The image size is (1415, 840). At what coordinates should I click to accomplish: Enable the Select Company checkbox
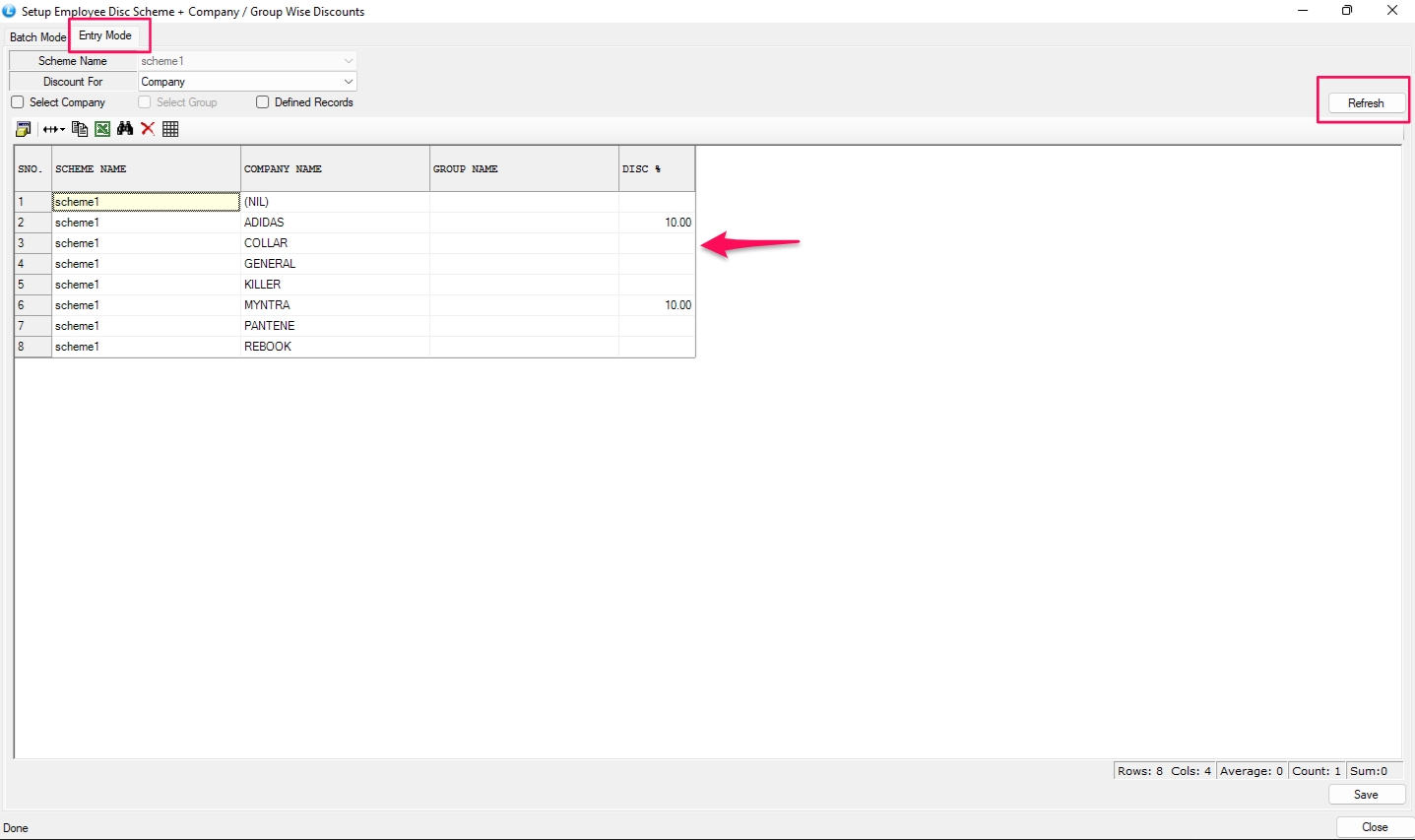18,102
